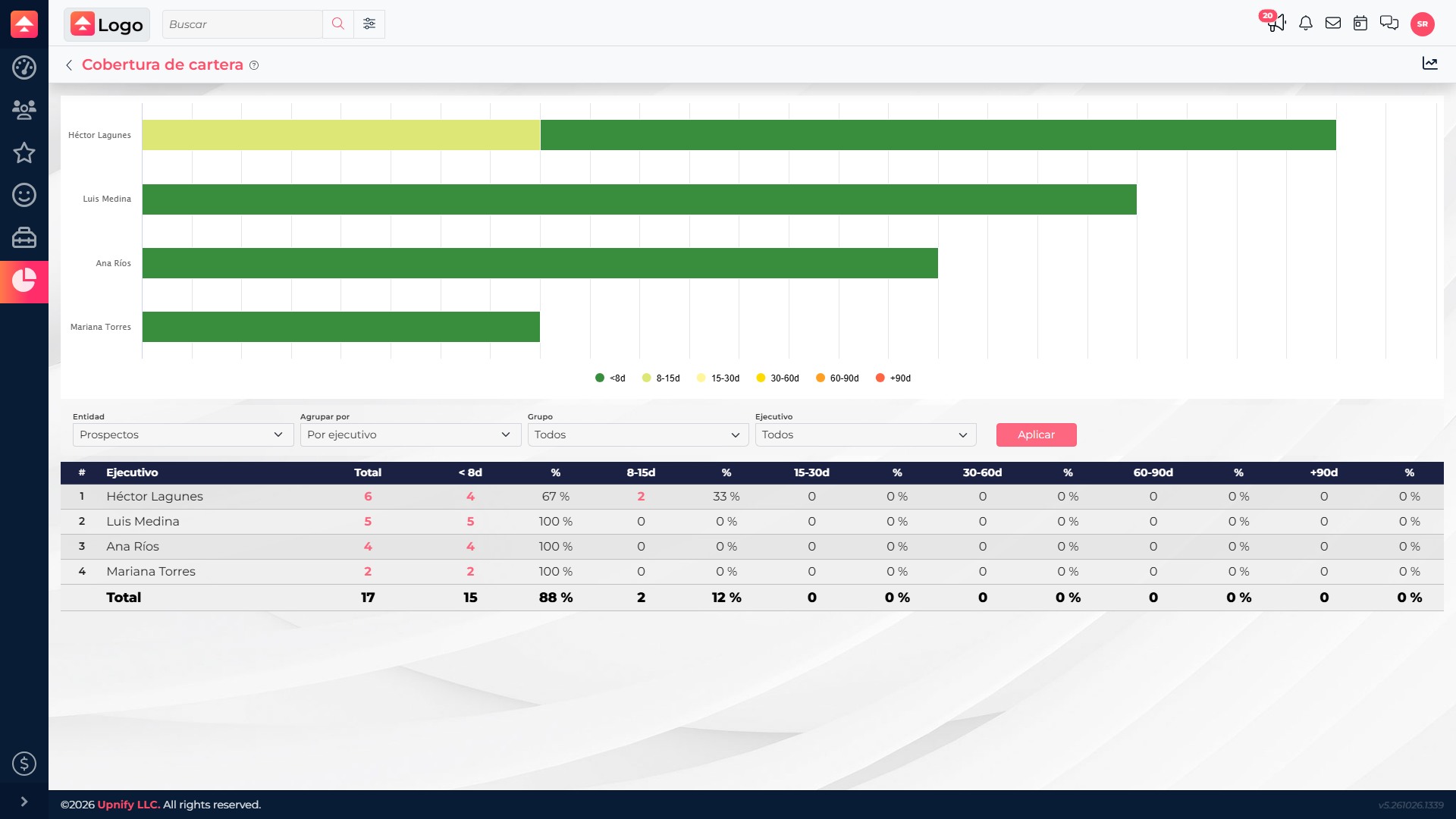Open the search filter sliders icon
This screenshot has height=819, width=1456.
(x=369, y=24)
